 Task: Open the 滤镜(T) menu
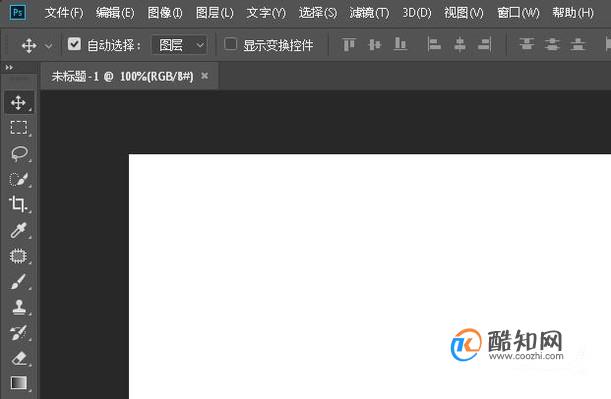pos(369,13)
